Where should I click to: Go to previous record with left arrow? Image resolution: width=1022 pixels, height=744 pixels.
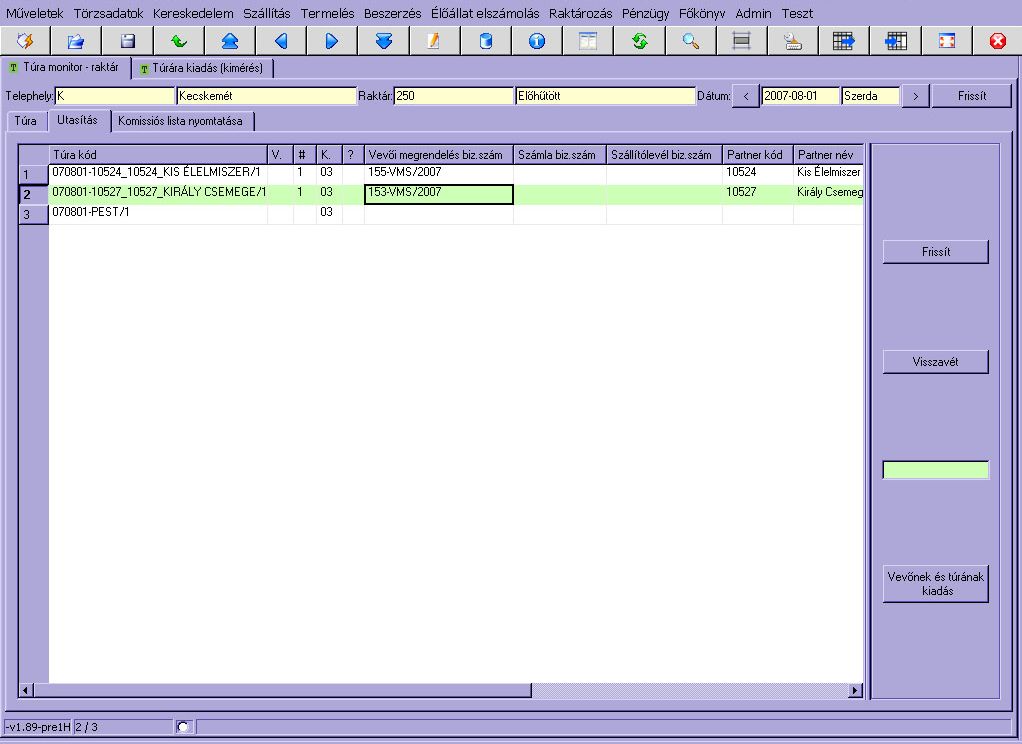point(281,41)
